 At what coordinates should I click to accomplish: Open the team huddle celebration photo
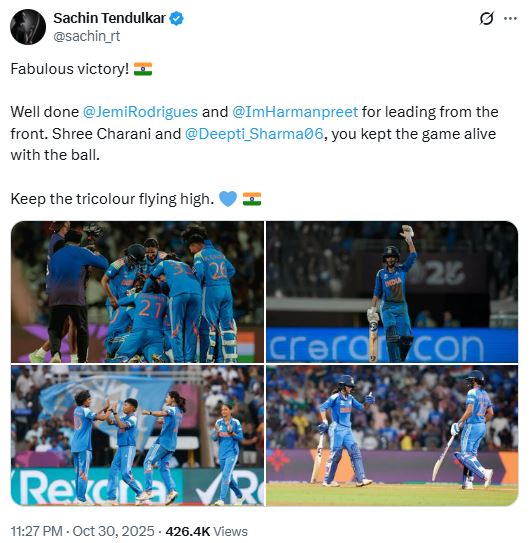138,292
